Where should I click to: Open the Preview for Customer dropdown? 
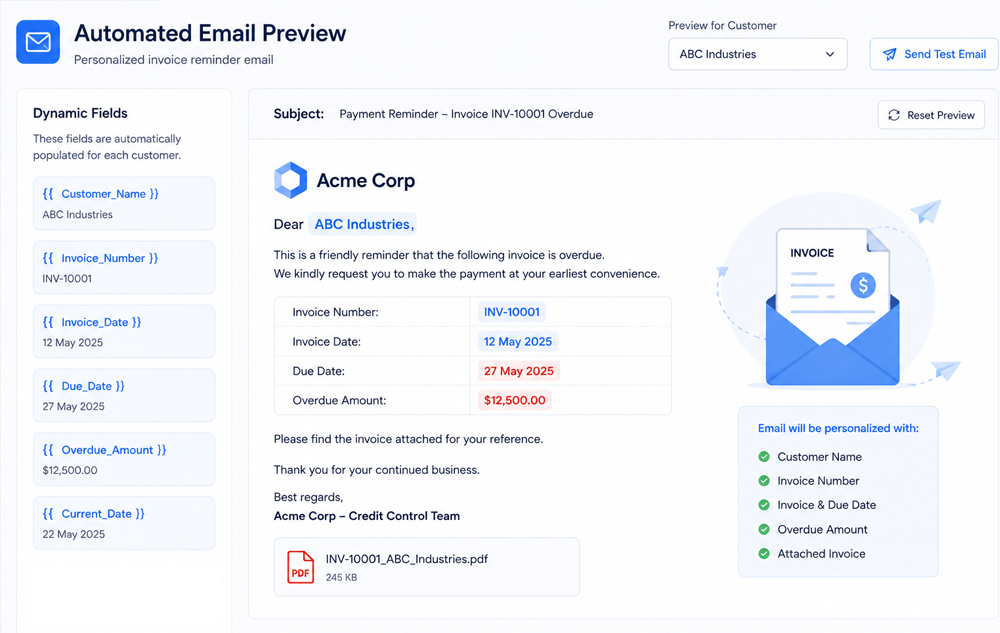pyautogui.click(x=758, y=54)
